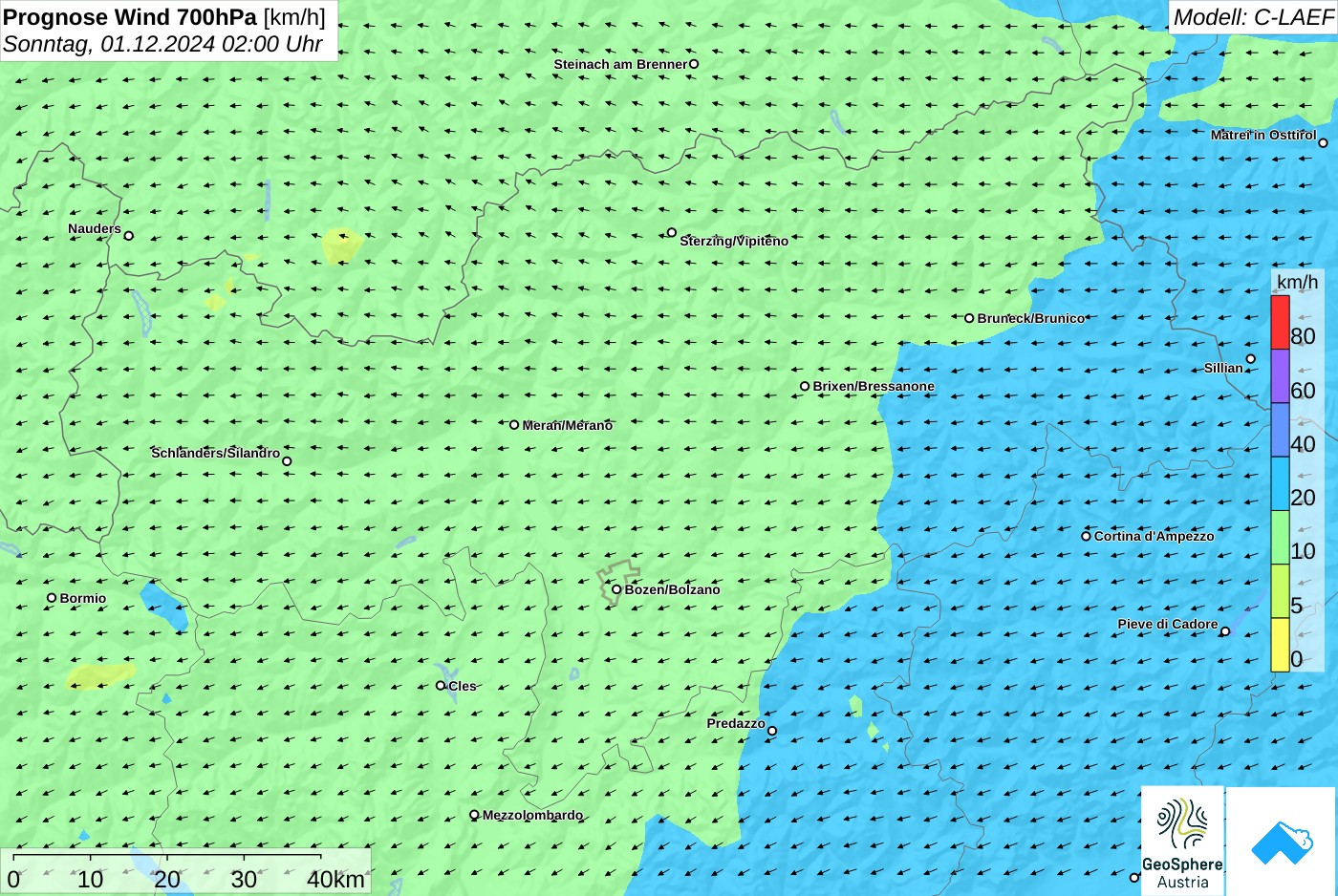Click the 'Matrei in Osttirol' label text
This screenshot has width=1338, height=896.
[x=1263, y=135]
